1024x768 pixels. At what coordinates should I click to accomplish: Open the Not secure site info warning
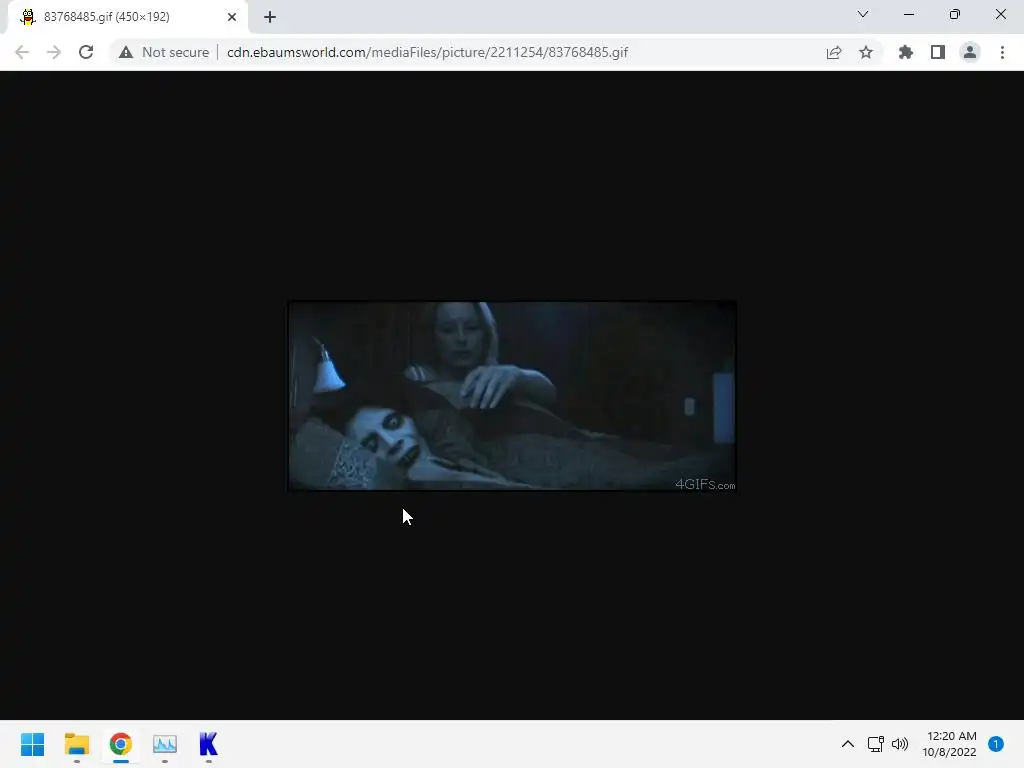pyautogui.click(x=164, y=52)
